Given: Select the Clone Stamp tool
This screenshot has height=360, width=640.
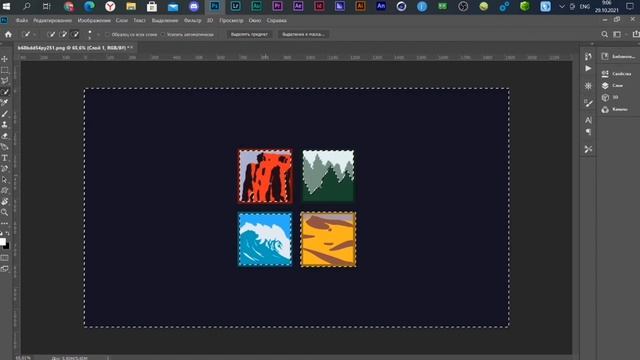Looking at the screenshot, I should [4, 125].
